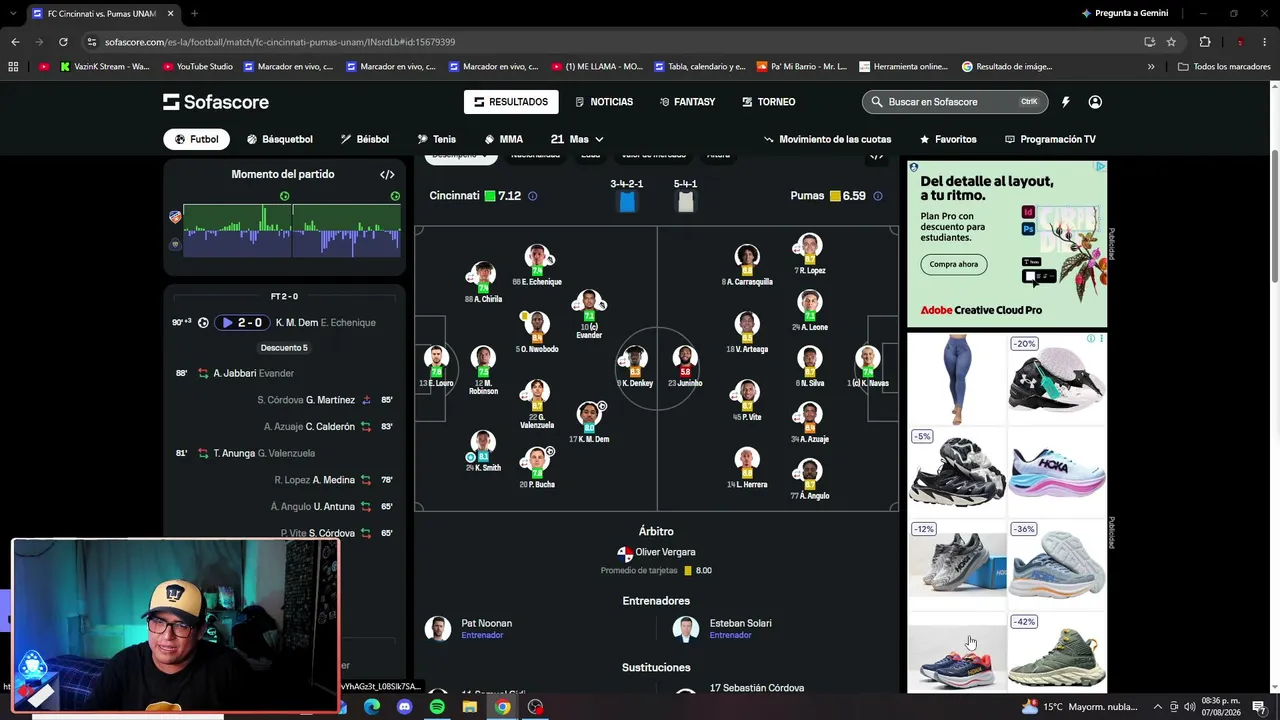The height and width of the screenshot is (720, 1280).
Task: Select Pumas white jersey formation icon
Action: (x=685, y=201)
